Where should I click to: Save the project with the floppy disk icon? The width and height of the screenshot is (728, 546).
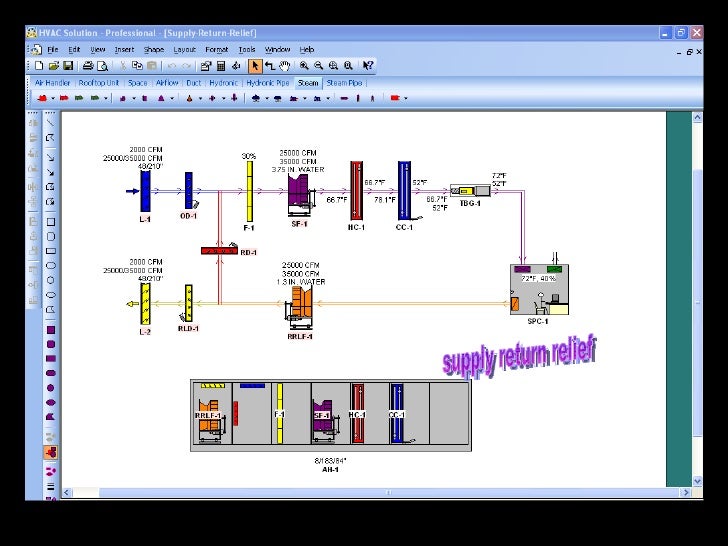68,66
